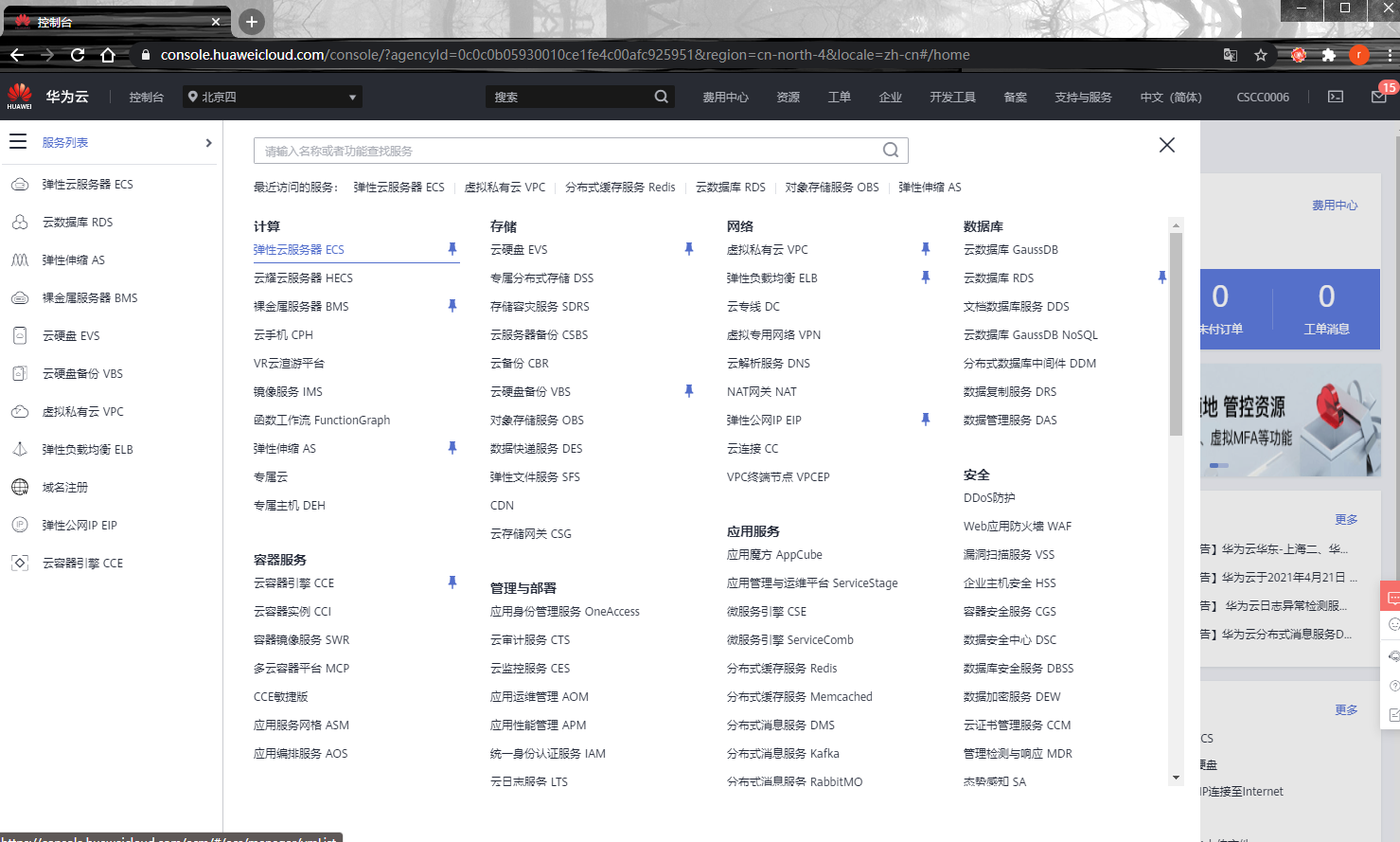1400x842 pixels.
Task: Open the 费用中心 menu in the top bar
Action: 725,97
